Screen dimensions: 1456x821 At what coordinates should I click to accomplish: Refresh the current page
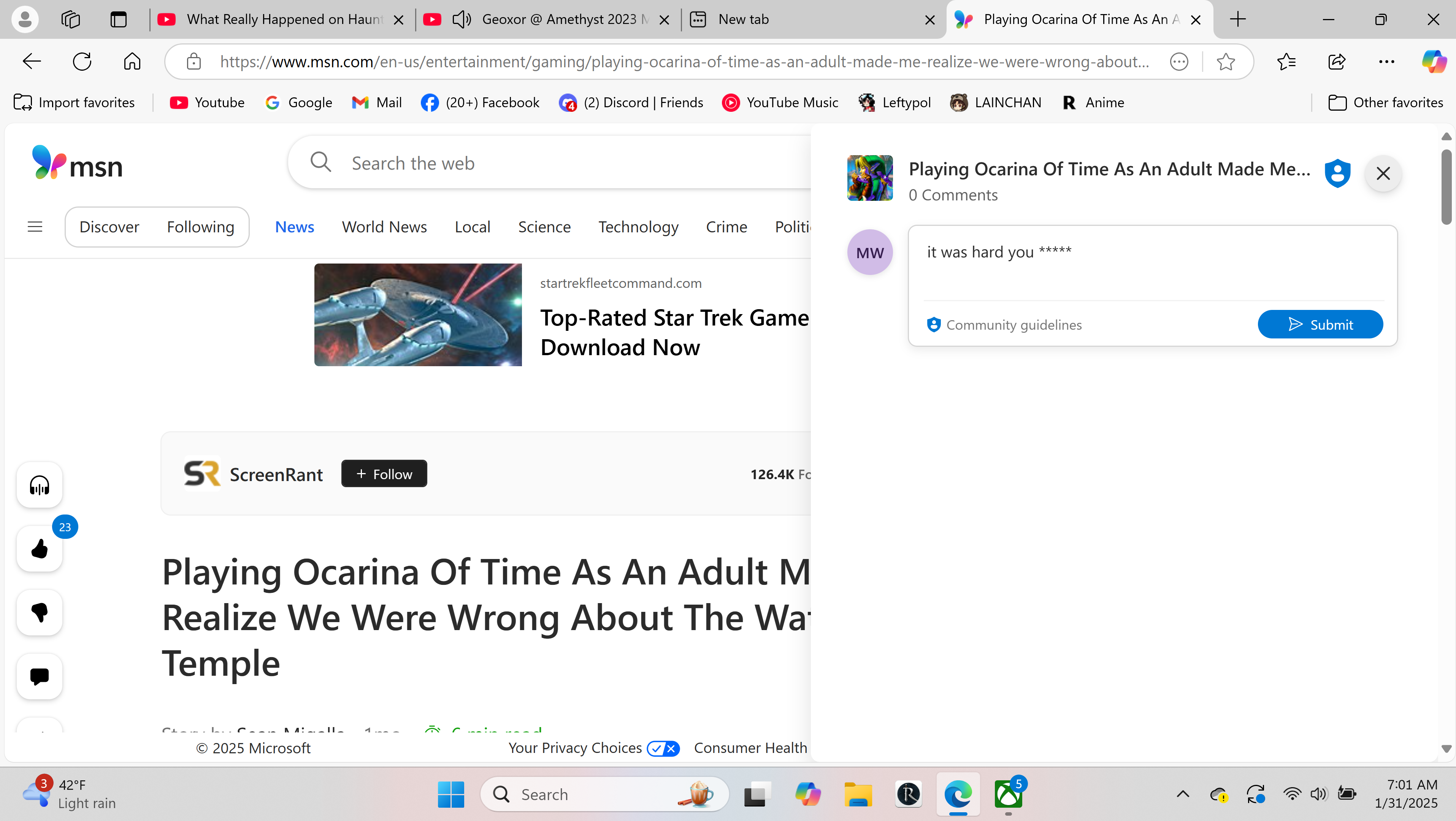(x=82, y=61)
